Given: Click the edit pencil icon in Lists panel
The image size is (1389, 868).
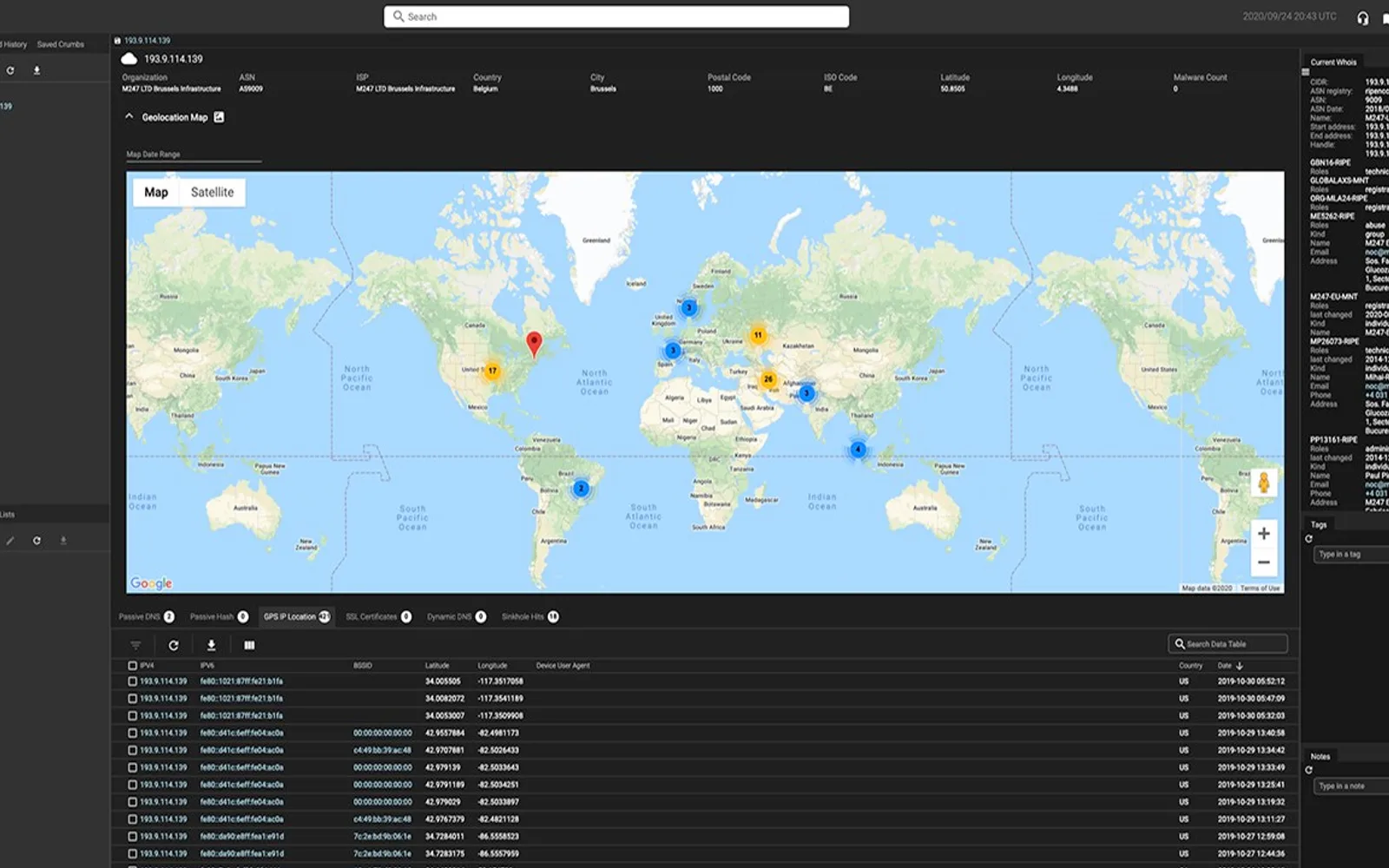Looking at the screenshot, I should [x=10, y=541].
